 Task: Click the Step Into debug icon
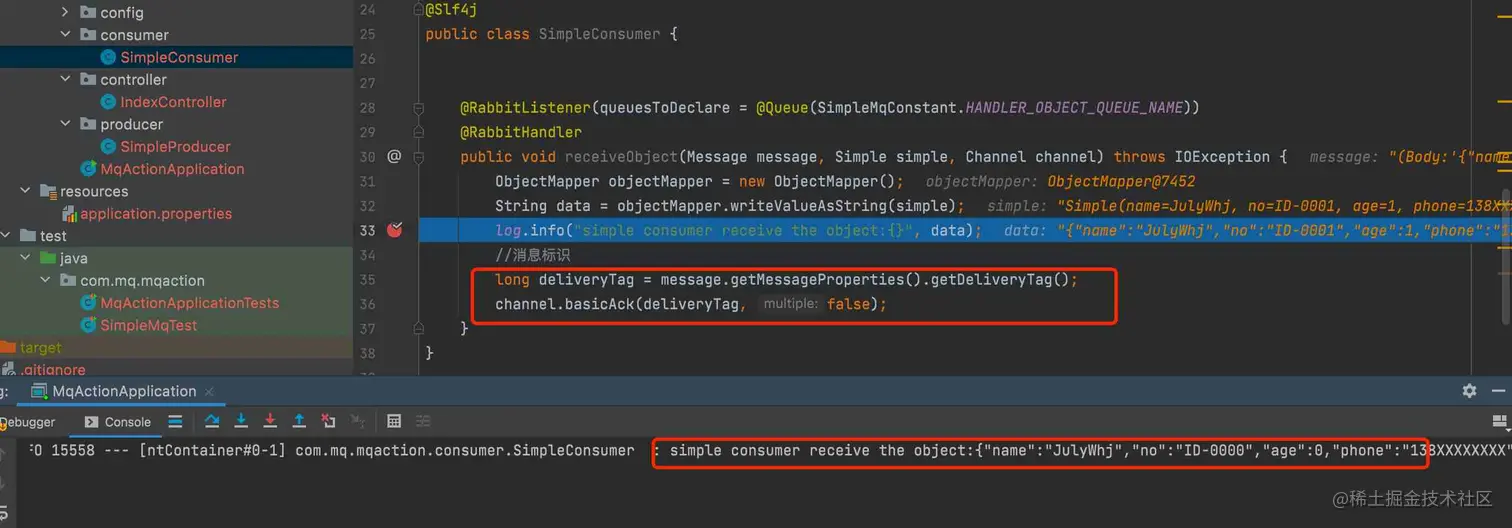(x=241, y=421)
